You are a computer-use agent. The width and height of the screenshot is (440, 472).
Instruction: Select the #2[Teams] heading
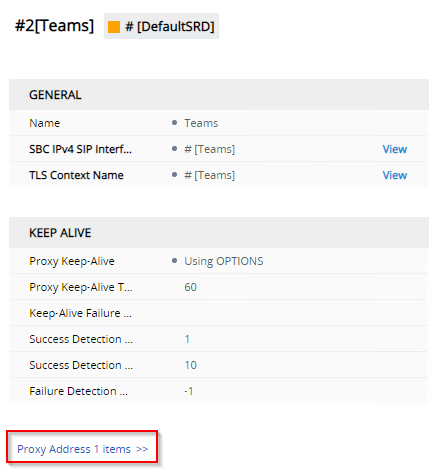coord(55,26)
